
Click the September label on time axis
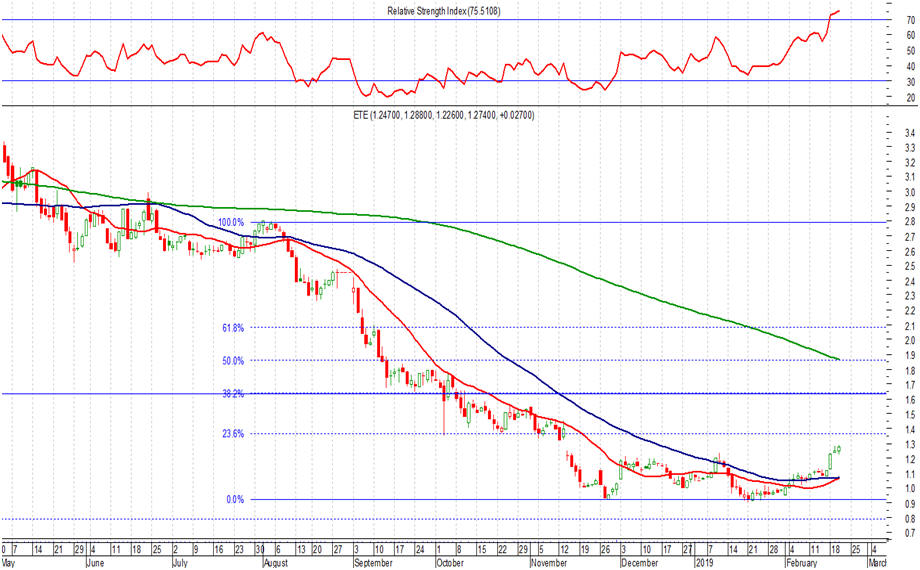tap(373, 563)
